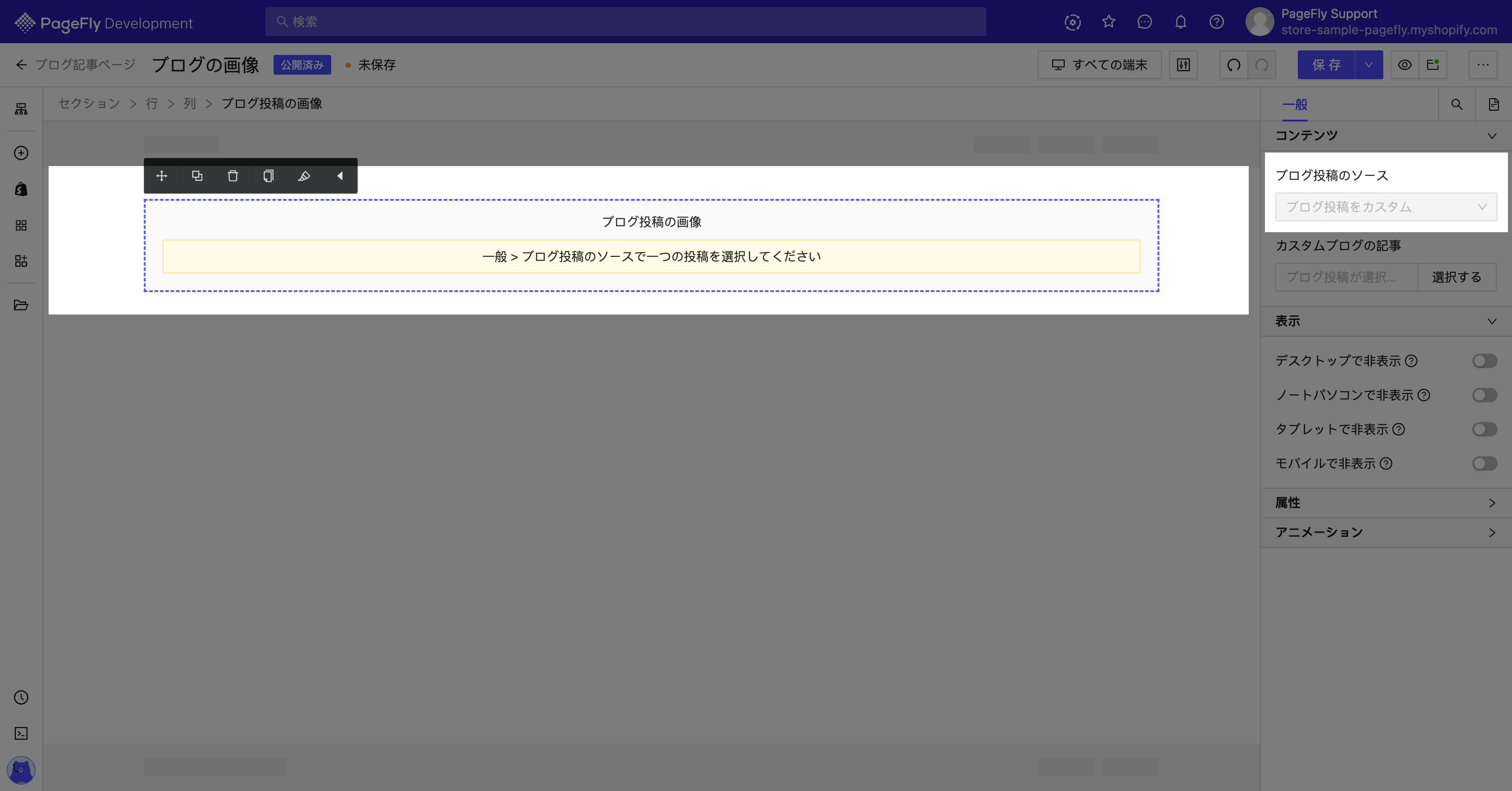Open the save options dropdown arrow
1512x791 pixels.
click(x=1369, y=64)
